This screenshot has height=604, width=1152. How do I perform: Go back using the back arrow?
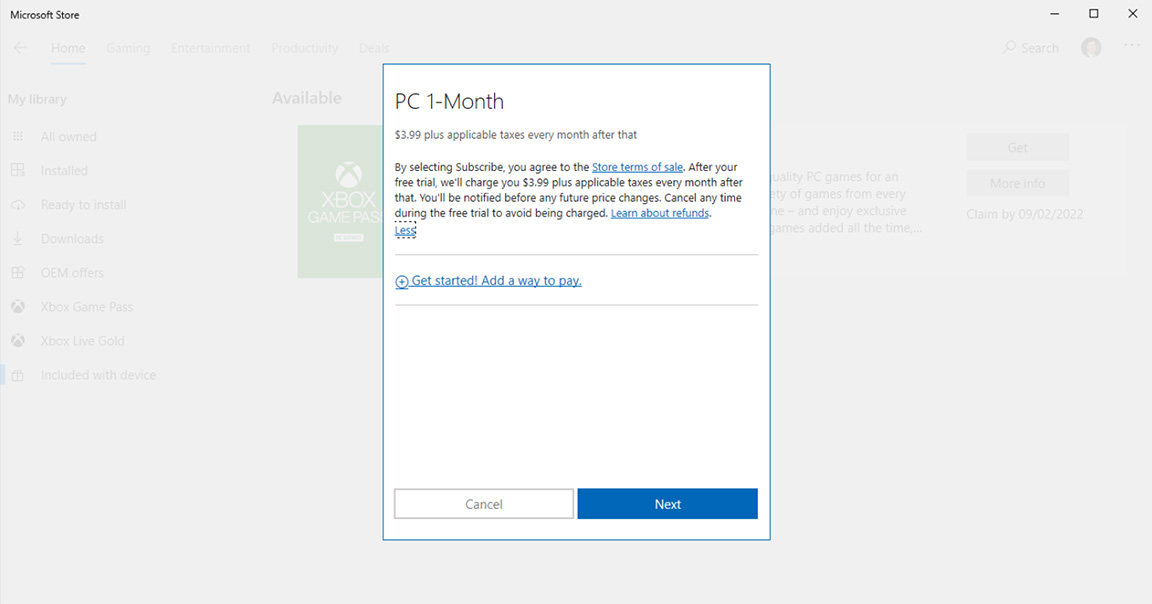(x=20, y=48)
